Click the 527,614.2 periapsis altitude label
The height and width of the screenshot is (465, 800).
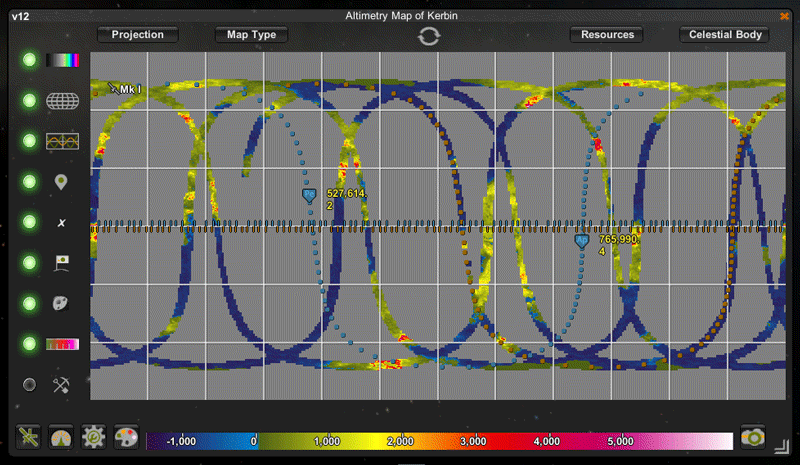[x=346, y=199]
